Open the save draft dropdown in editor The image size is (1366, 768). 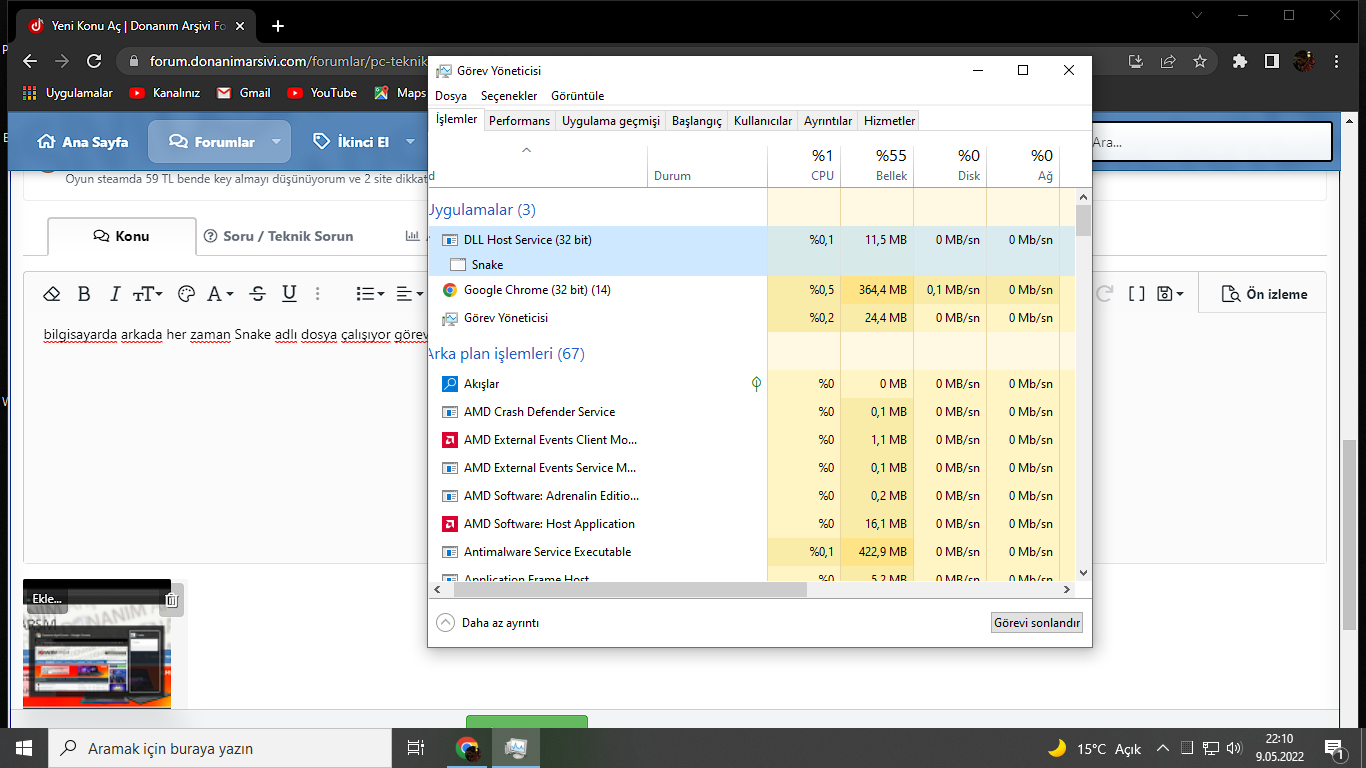tap(1170, 294)
